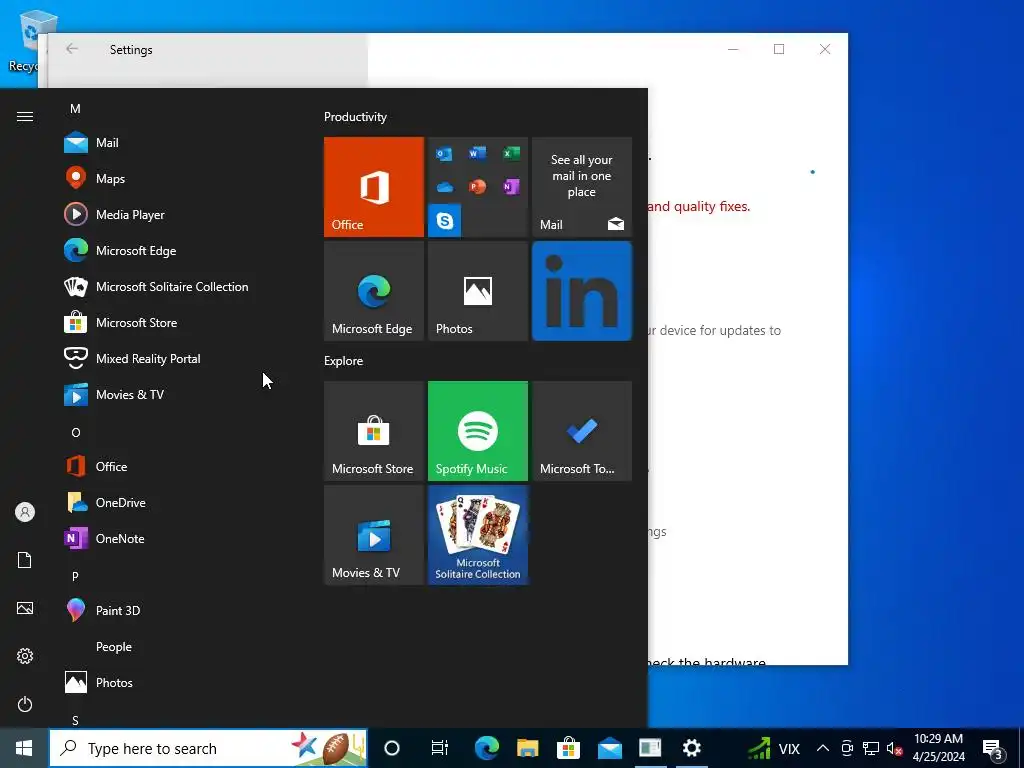1024x768 pixels.
Task: Open the Microsoft Store tile
Action: click(x=374, y=431)
